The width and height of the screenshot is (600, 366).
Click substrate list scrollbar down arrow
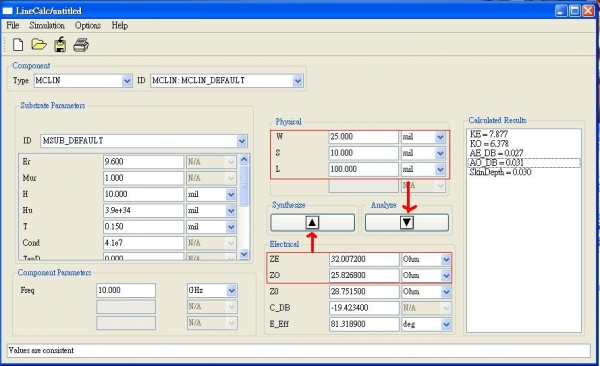point(244,254)
